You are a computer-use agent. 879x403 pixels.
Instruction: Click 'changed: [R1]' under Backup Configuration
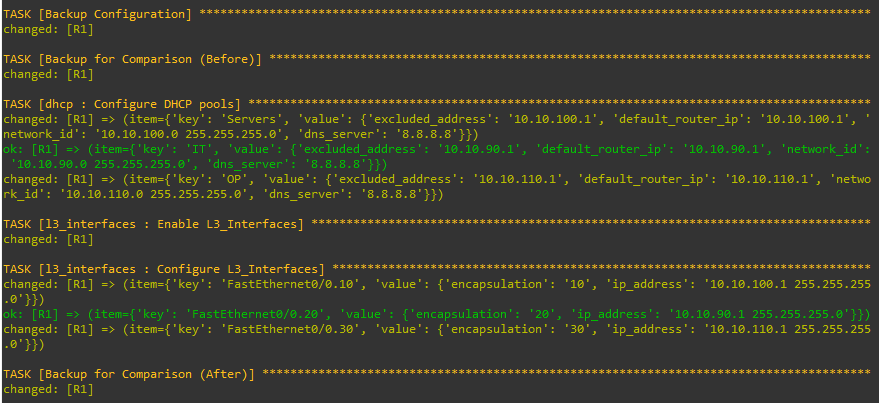pos(35,30)
